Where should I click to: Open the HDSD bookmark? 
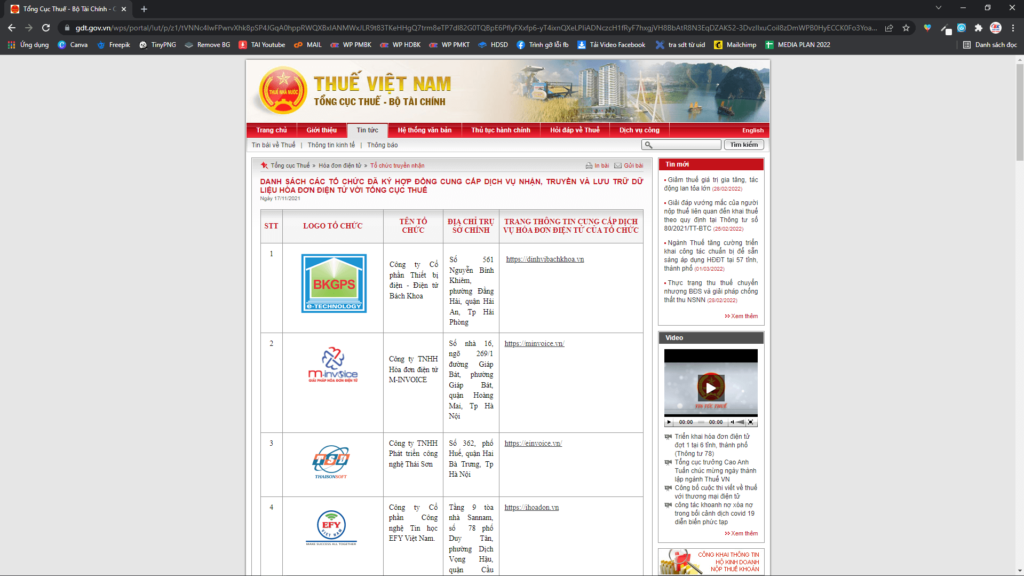[x=493, y=45]
